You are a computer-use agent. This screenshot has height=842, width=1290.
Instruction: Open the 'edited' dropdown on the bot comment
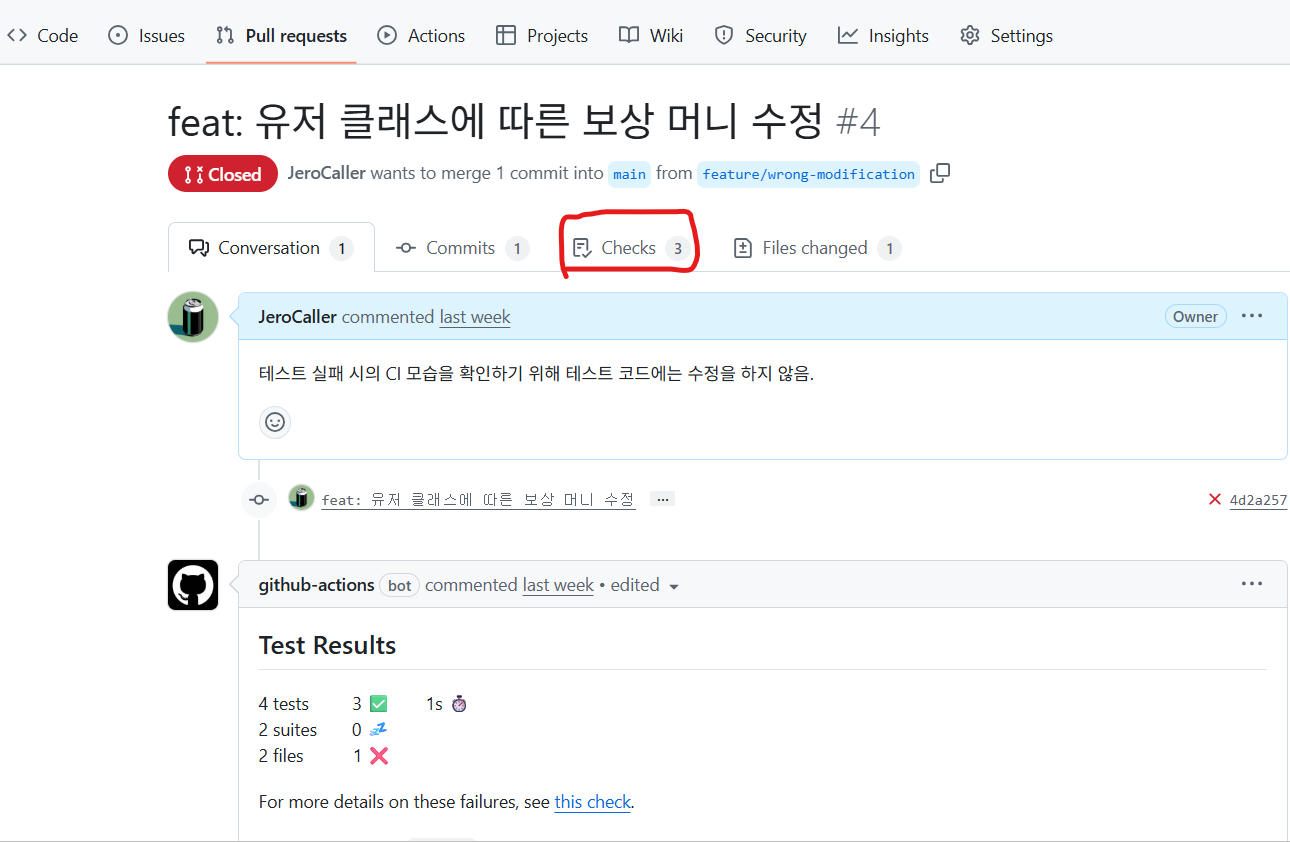674,586
